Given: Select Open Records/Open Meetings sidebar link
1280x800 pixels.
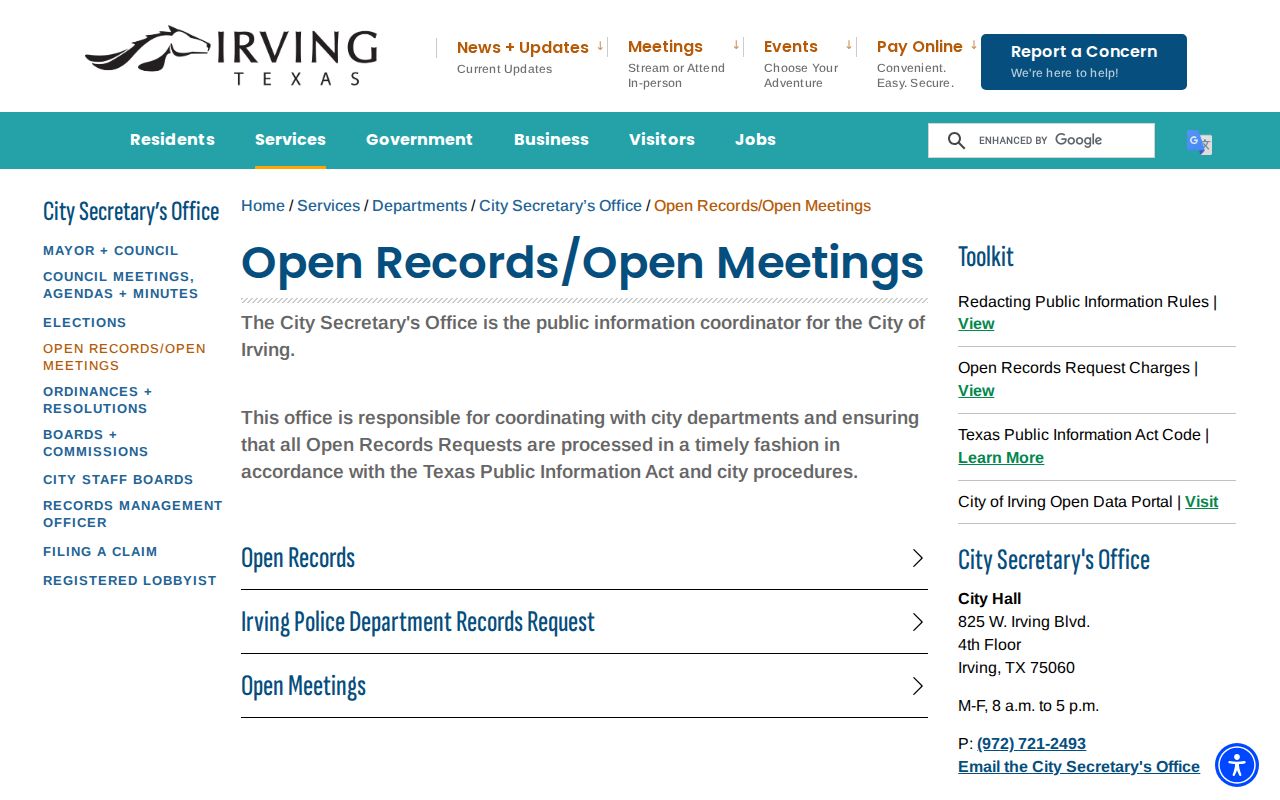Looking at the screenshot, I should [x=124, y=357].
